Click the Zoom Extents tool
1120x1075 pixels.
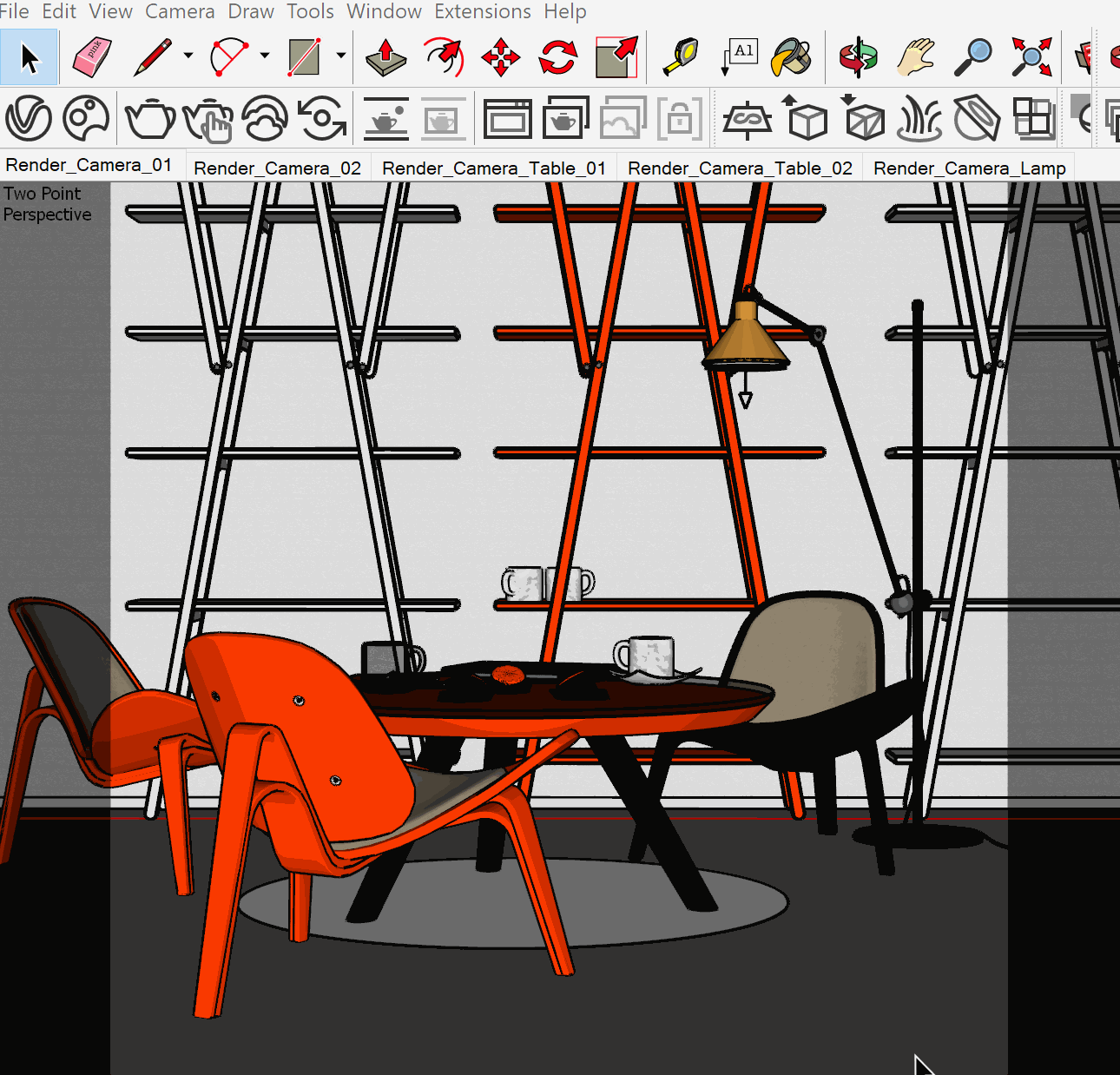(x=1031, y=57)
